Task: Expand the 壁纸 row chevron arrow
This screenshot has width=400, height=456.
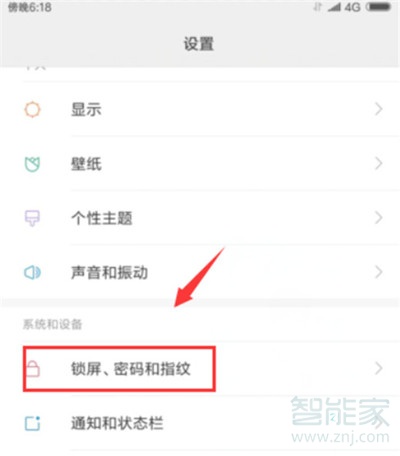Action: [x=378, y=164]
